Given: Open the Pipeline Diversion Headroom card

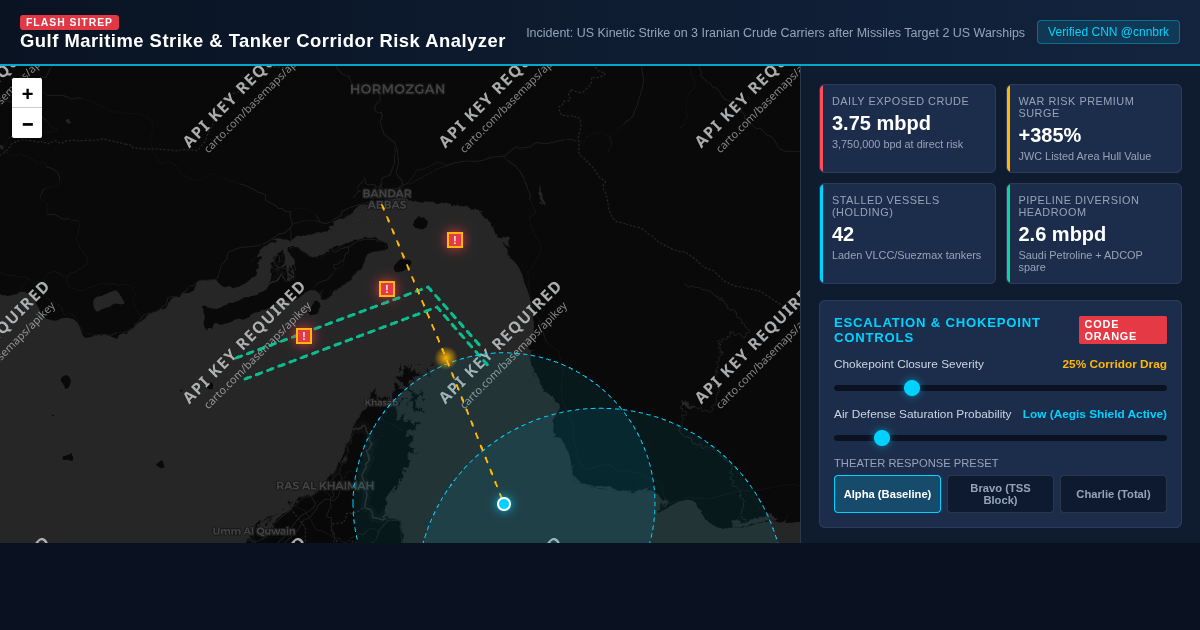Looking at the screenshot, I should tap(1094, 233).
